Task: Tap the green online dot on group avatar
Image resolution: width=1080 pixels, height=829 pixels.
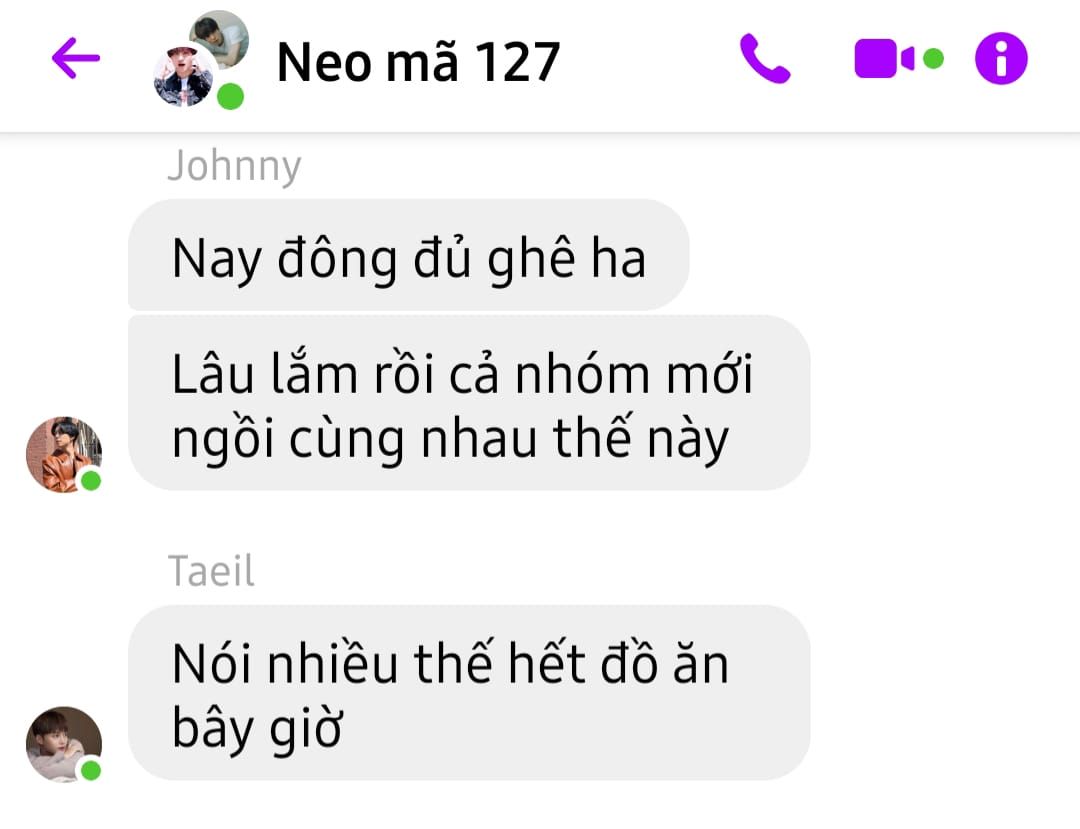Action: (x=231, y=96)
